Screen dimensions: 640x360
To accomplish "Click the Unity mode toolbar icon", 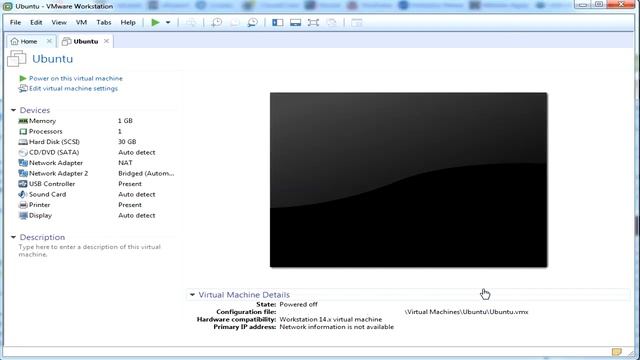I will [x=332, y=22].
